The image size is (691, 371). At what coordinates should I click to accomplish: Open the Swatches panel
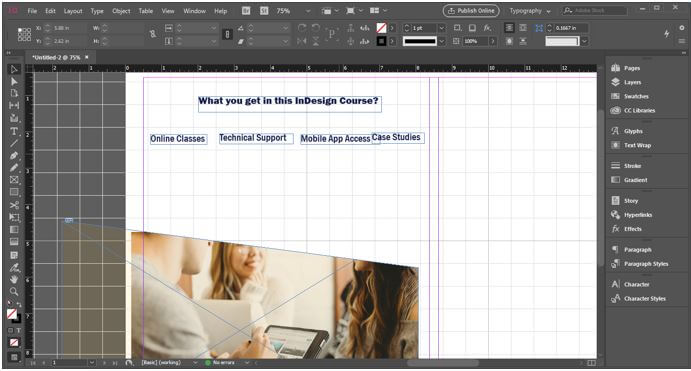pos(636,96)
